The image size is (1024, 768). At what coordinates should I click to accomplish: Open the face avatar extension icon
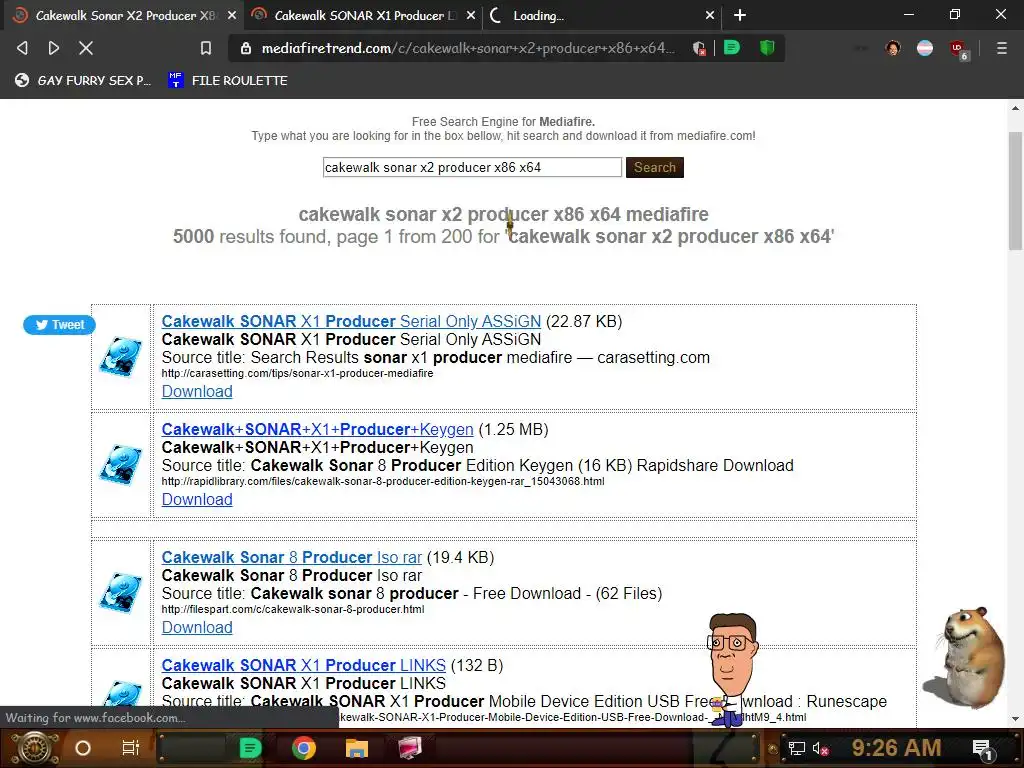pyautogui.click(x=893, y=48)
